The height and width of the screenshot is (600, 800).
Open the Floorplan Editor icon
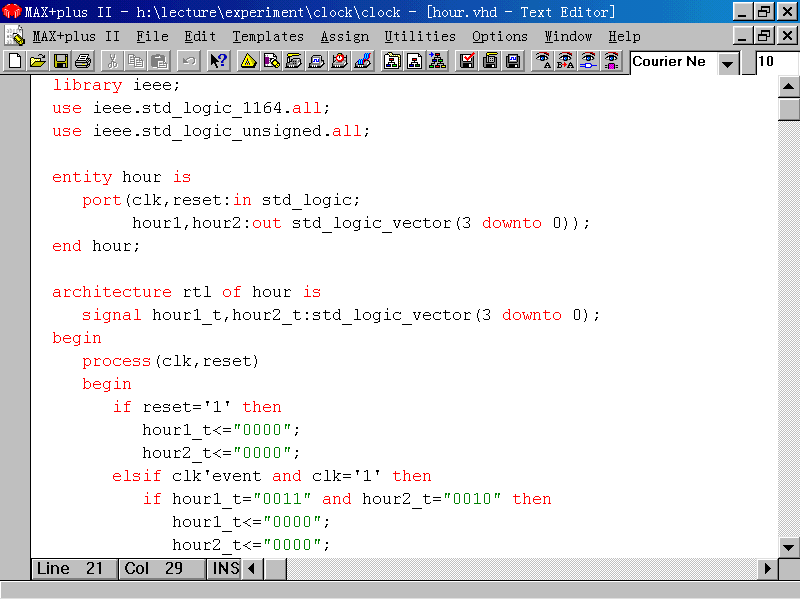(x=271, y=61)
